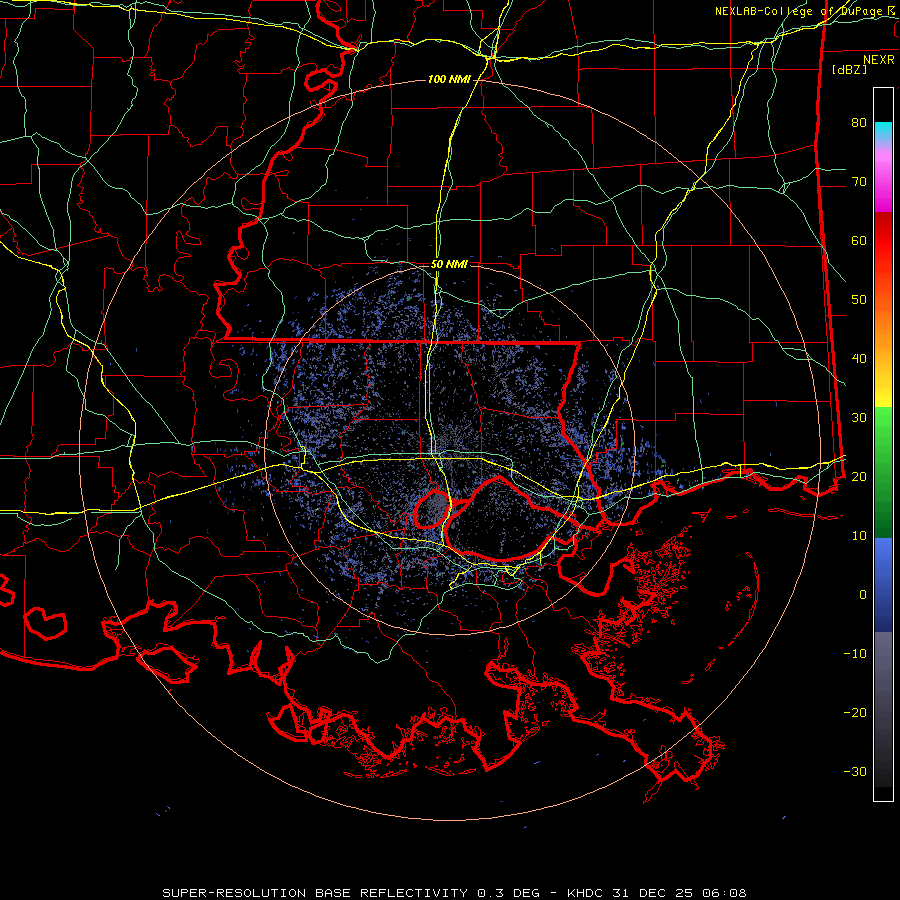The image size is (900, 900).
Task: Click the green band of the color bar
Action: (x=883, y=472)
